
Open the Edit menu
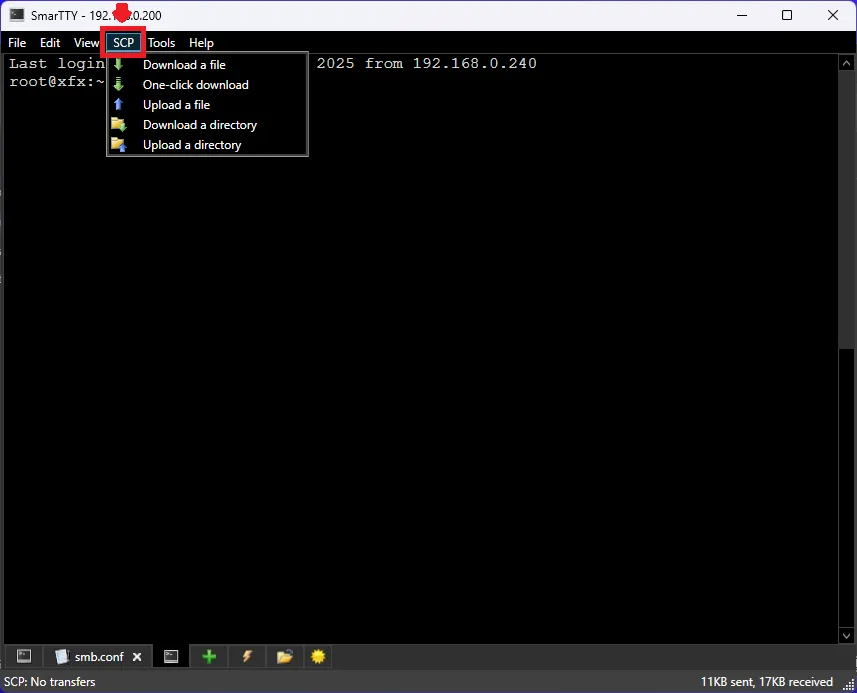[50, 43]
